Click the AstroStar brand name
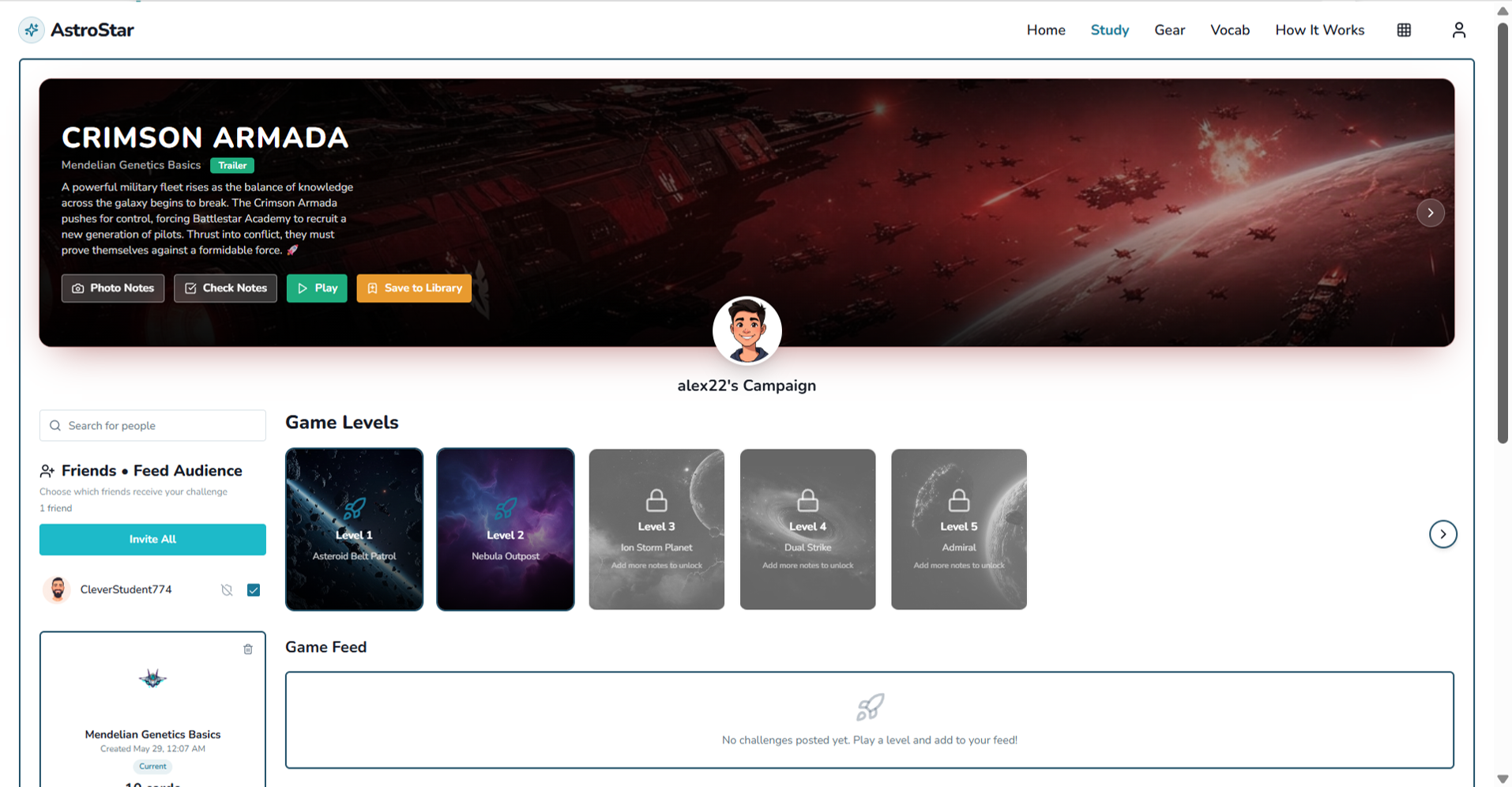The width and height of the screenshot is (1512, 787). tap(92, 30)
